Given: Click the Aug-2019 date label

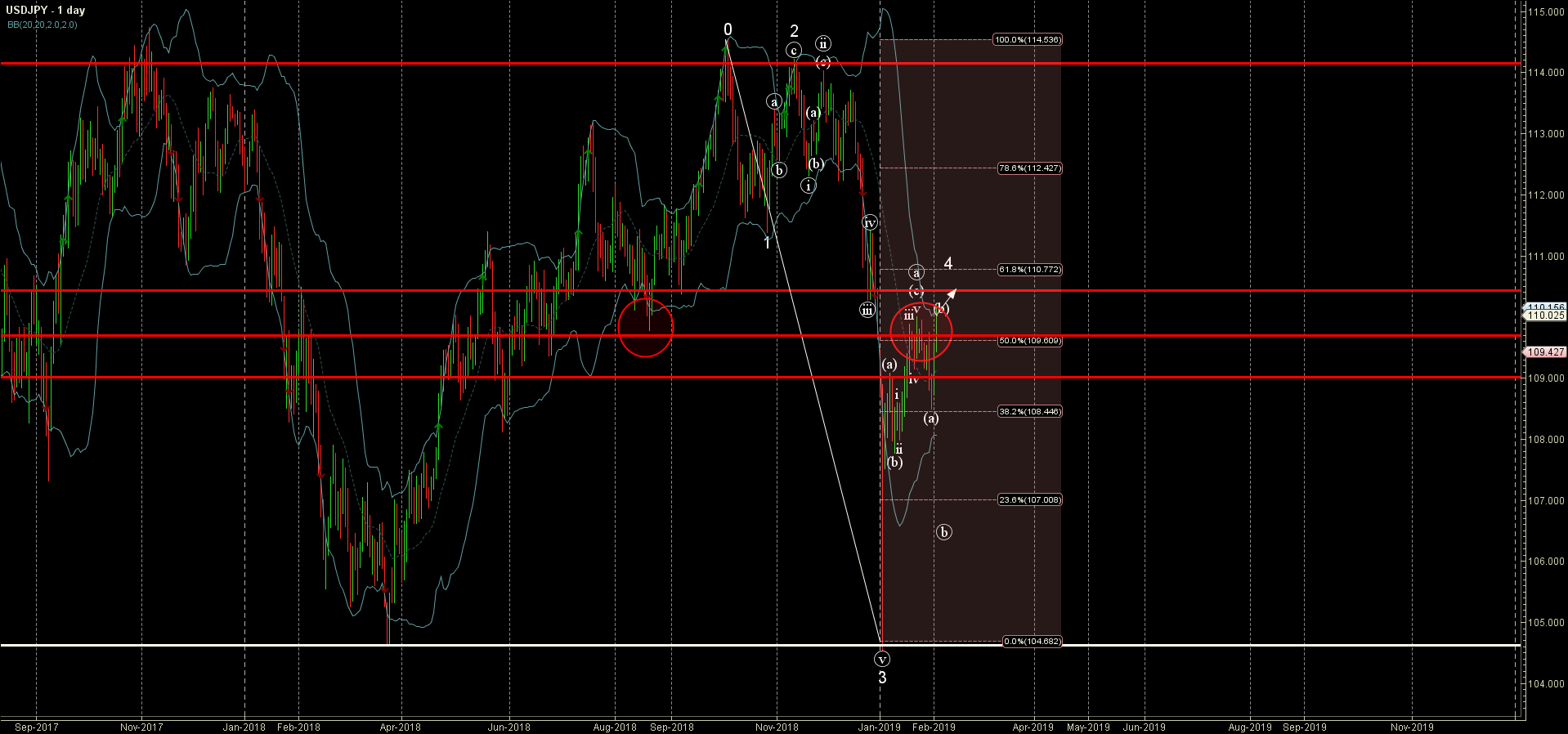Looking at the screenshot, I should click(x=1250, y=727).
